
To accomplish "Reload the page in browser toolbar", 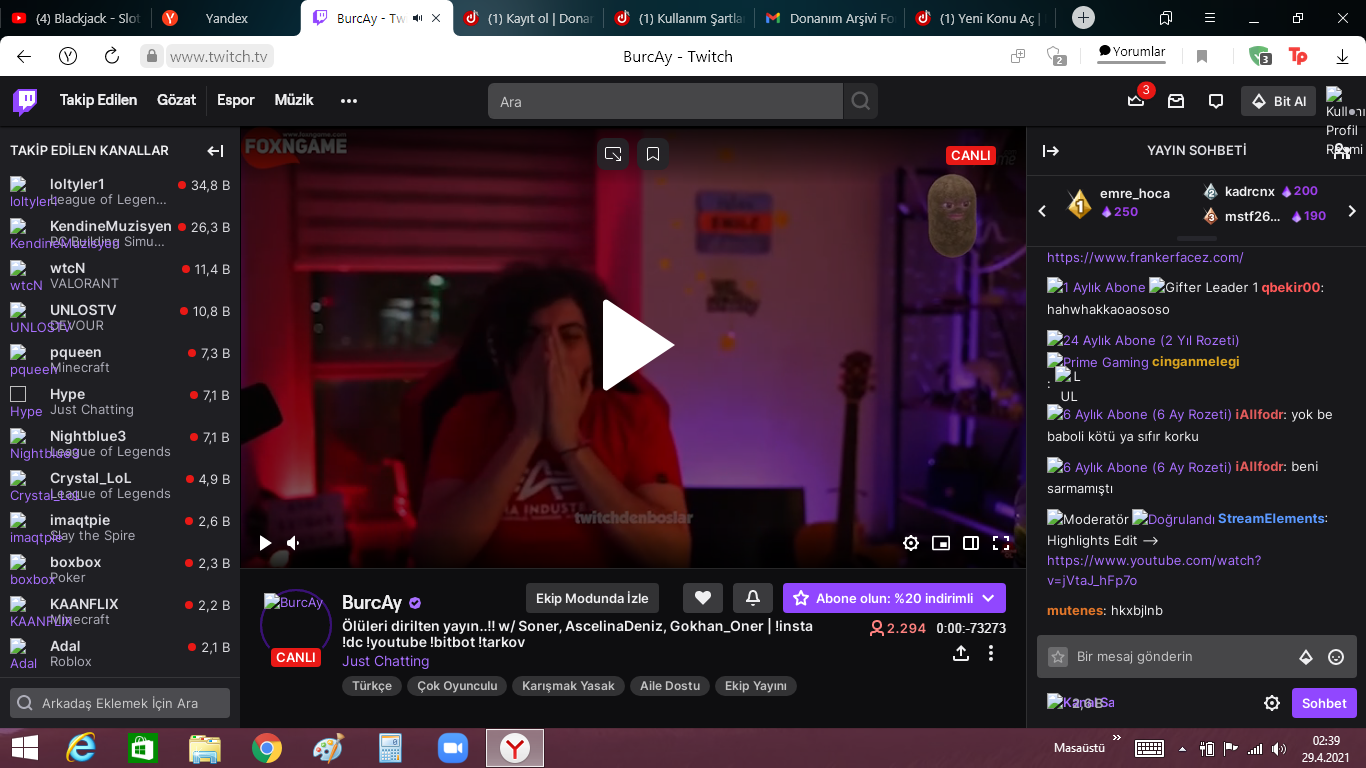I will [x=112, y=56].
